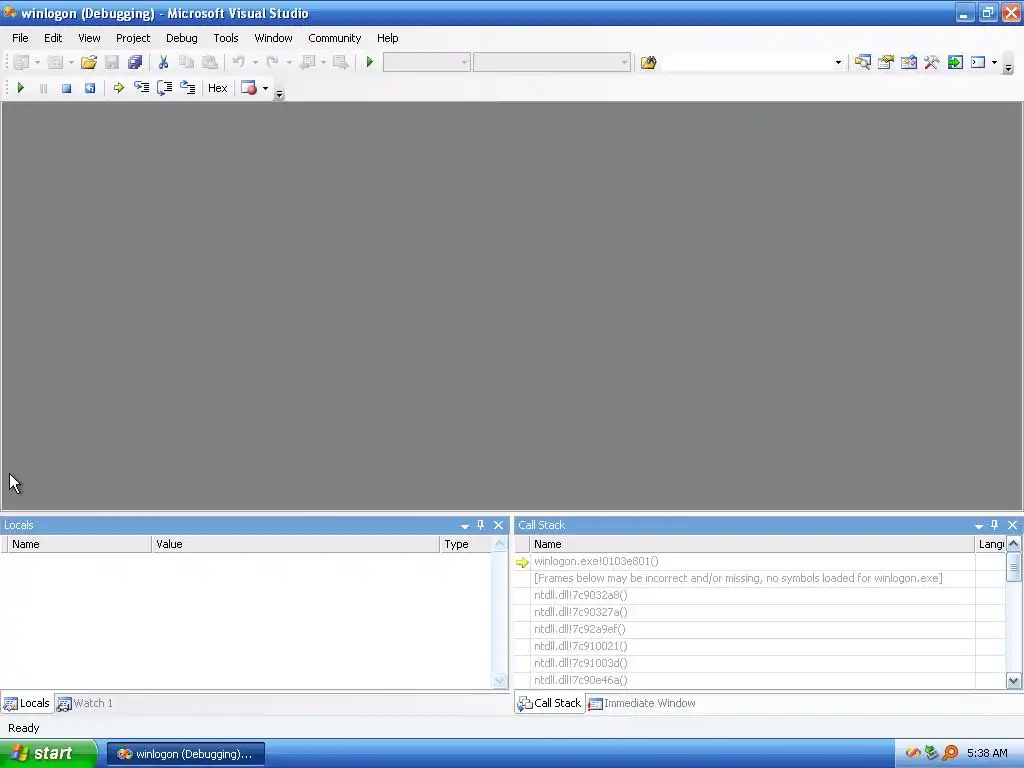Click the green Start Debugging arrow in the top toolbar

(x=370, y=63)
